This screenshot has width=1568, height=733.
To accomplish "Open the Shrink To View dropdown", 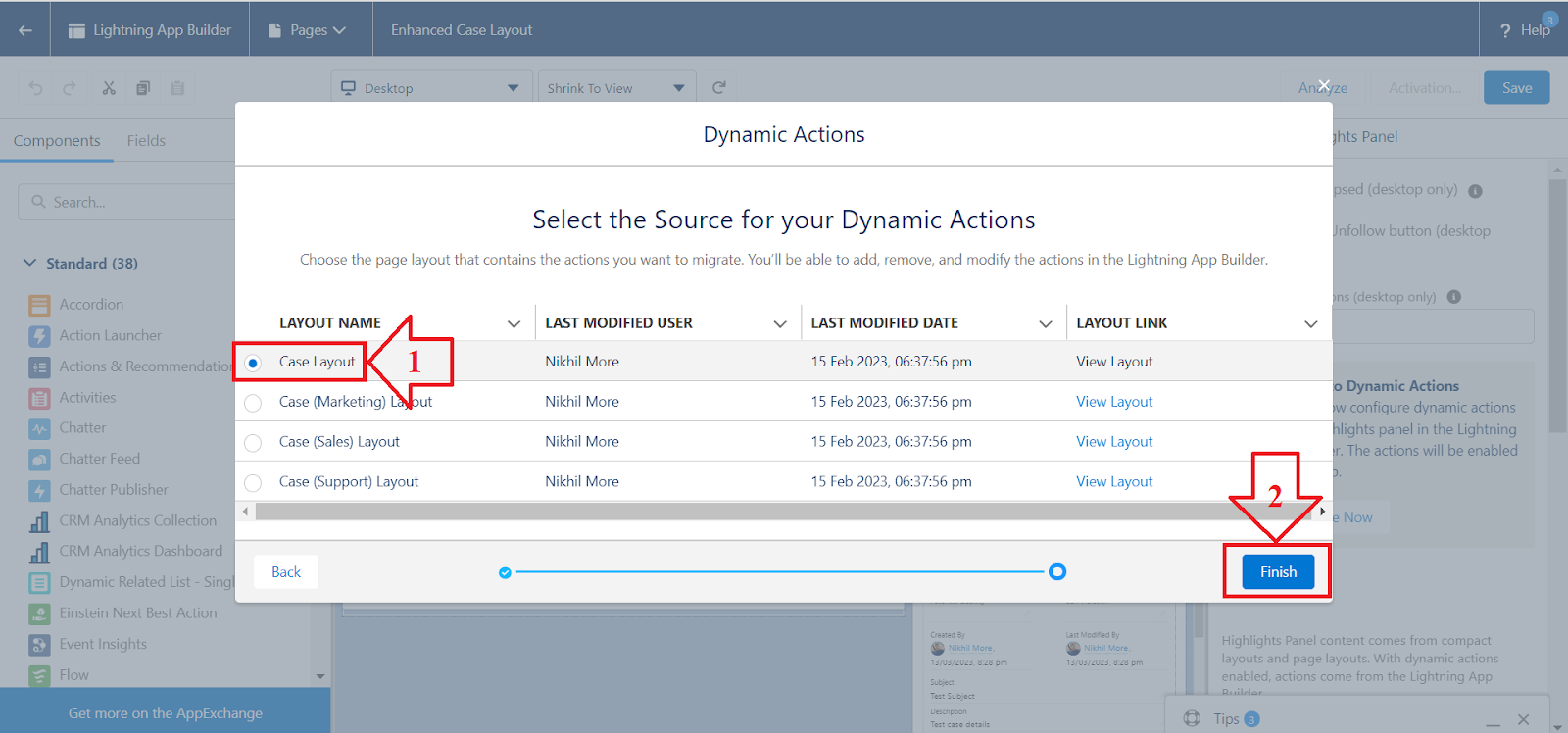I will point(616,88).
